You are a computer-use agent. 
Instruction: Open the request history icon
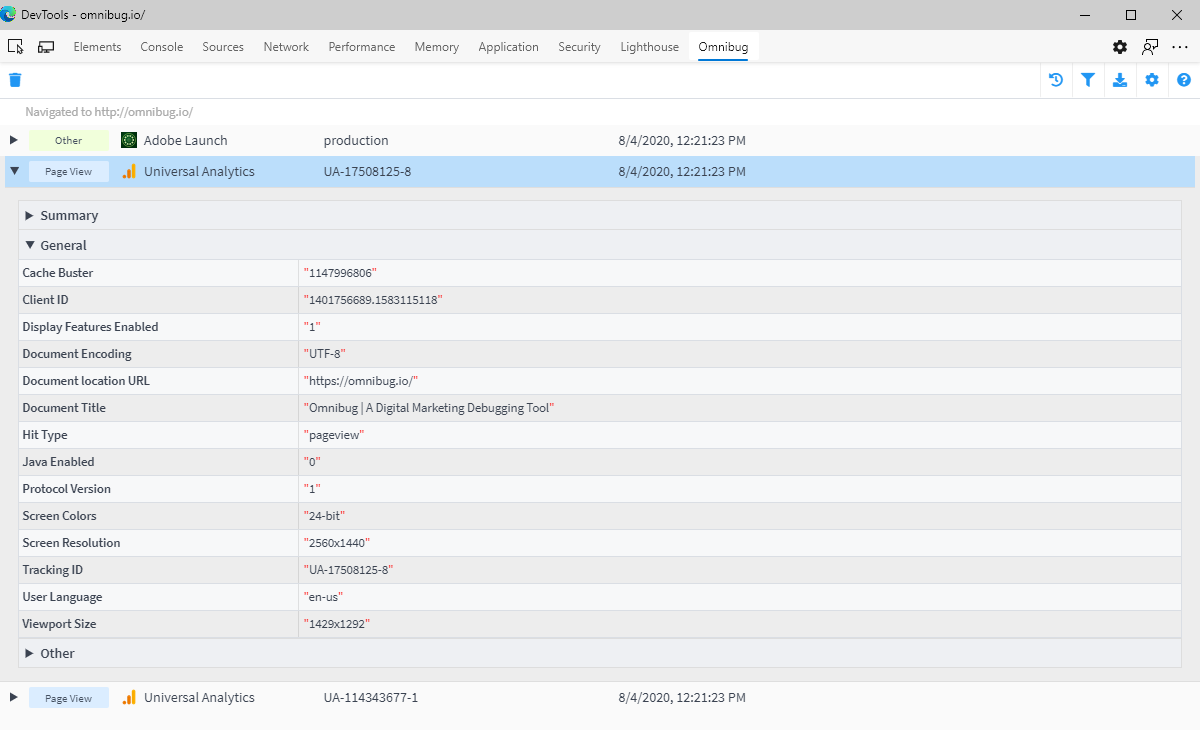1056,80
